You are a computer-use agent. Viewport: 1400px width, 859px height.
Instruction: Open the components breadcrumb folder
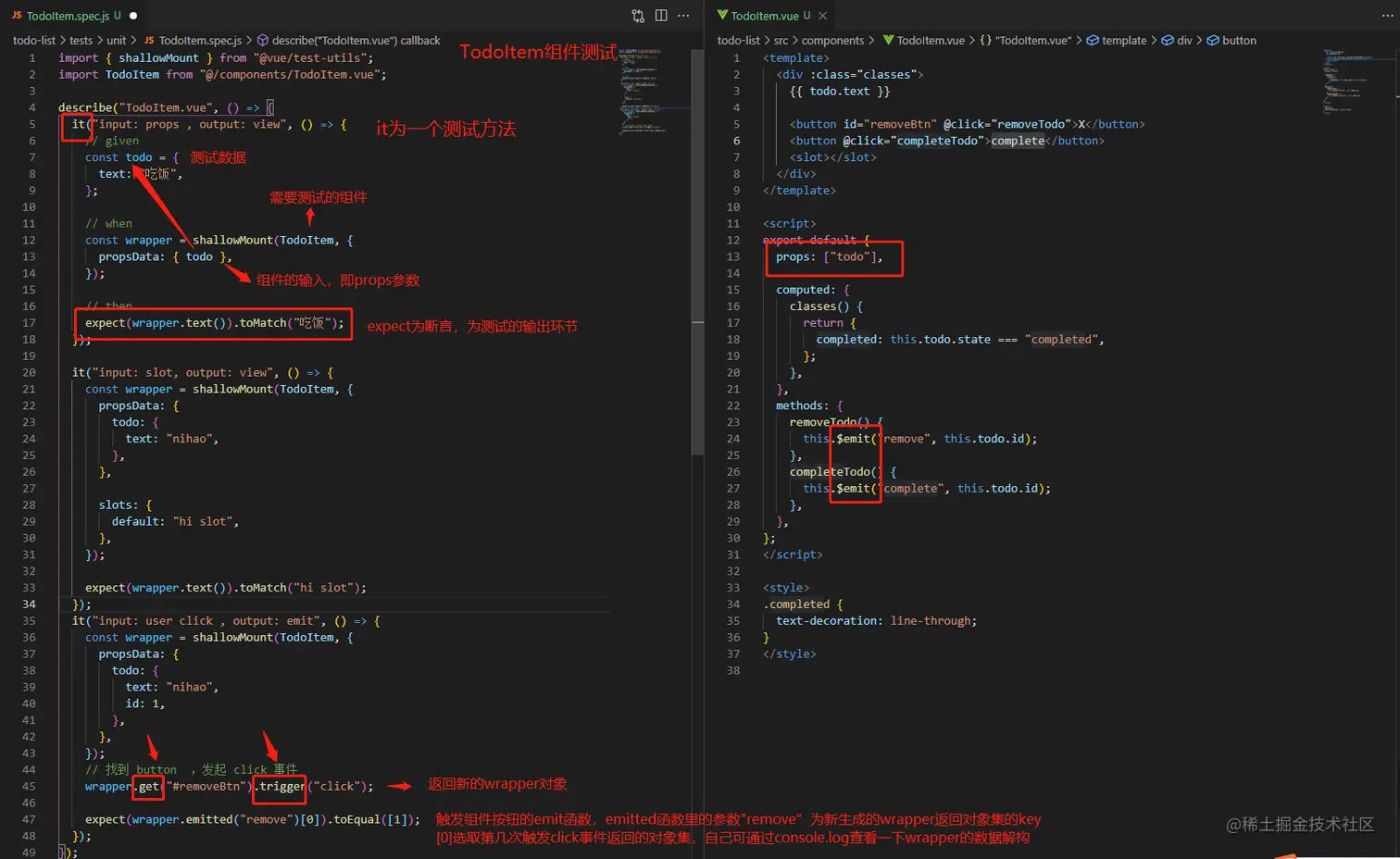832,41
